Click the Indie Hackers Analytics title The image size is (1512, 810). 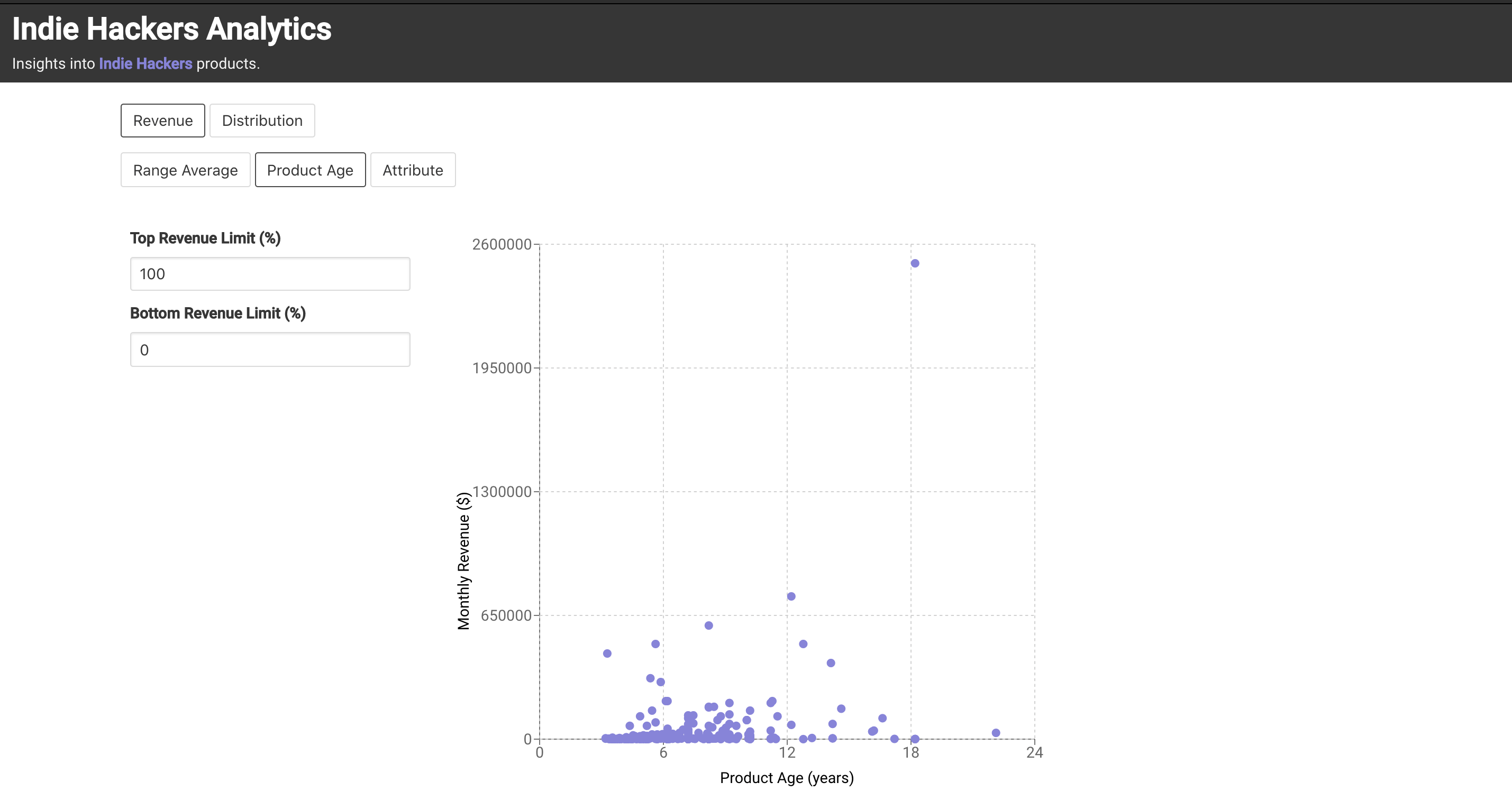tap(172, 29)
